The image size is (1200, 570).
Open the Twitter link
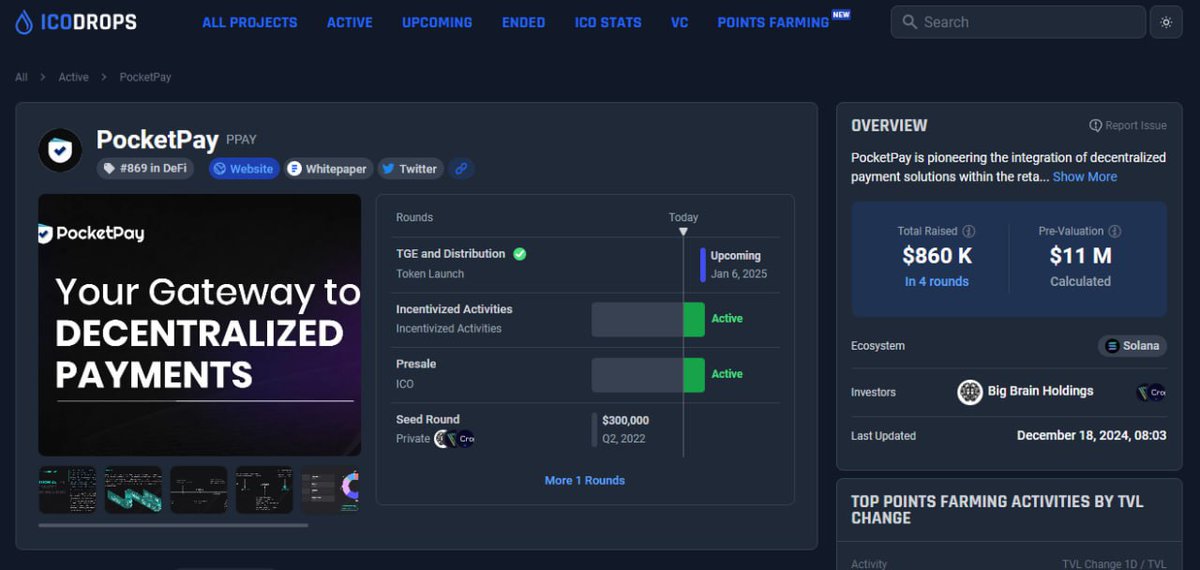point(410,169)
